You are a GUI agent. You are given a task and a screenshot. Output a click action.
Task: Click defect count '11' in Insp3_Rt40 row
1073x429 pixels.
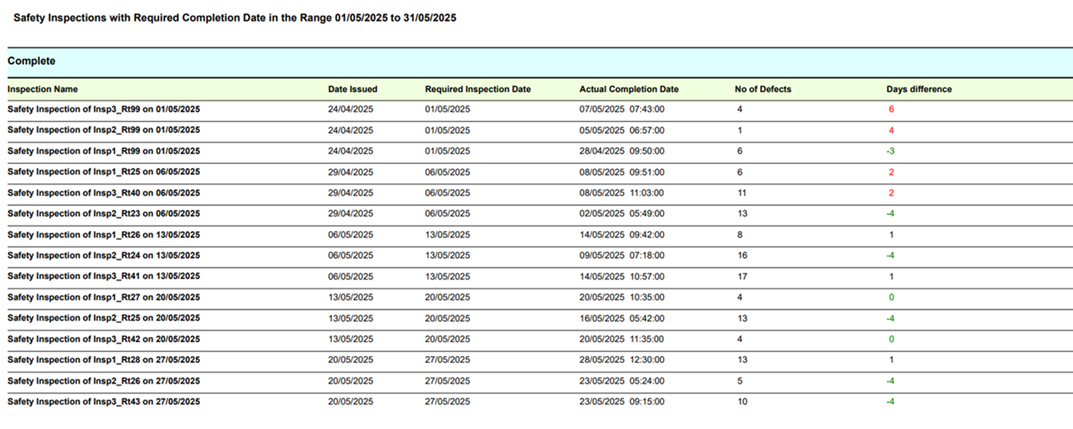pyautogui.click(x=742, y=193)
